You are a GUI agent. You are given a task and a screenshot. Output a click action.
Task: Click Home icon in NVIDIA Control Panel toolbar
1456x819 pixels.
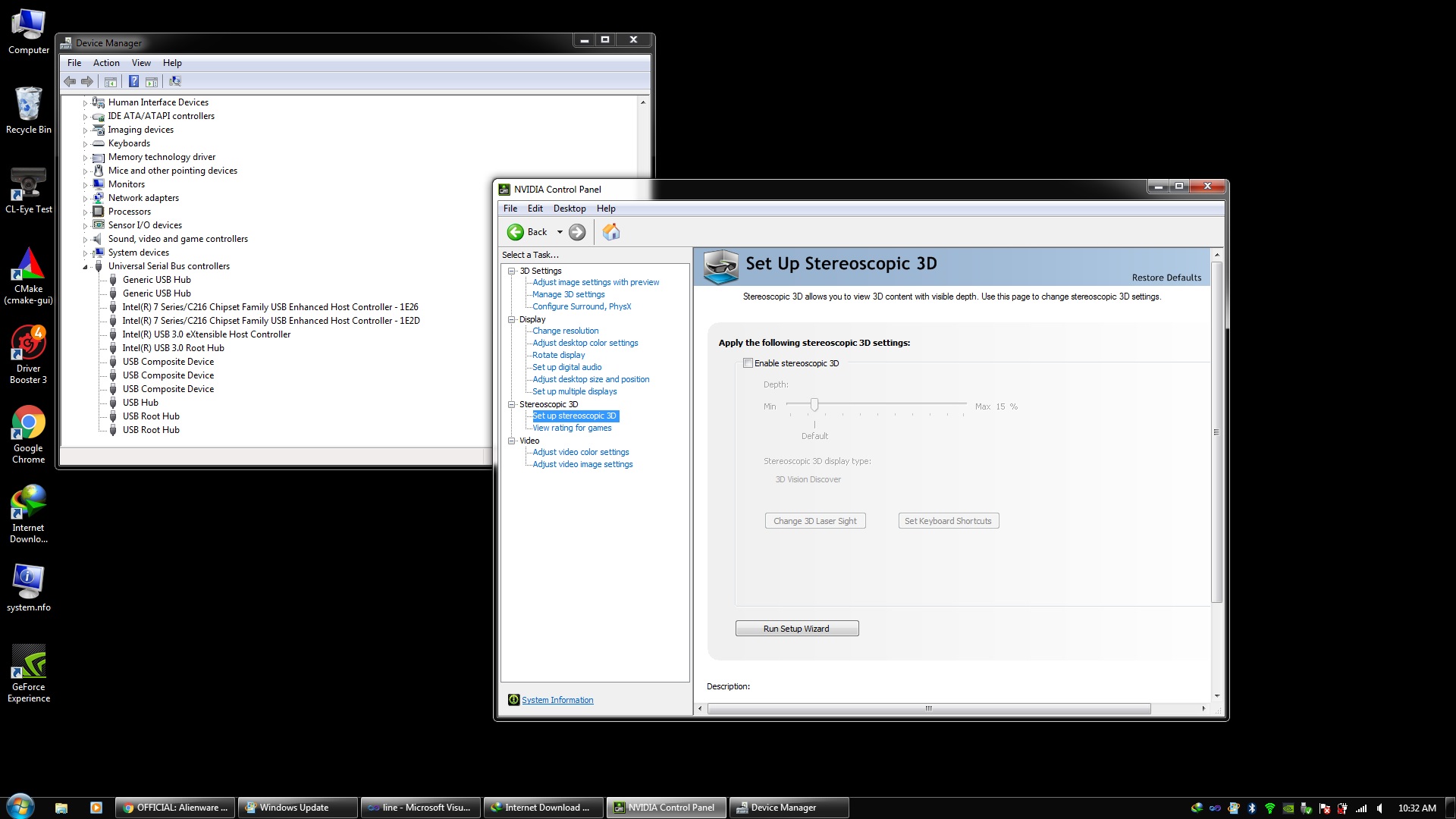pos(611,232)
